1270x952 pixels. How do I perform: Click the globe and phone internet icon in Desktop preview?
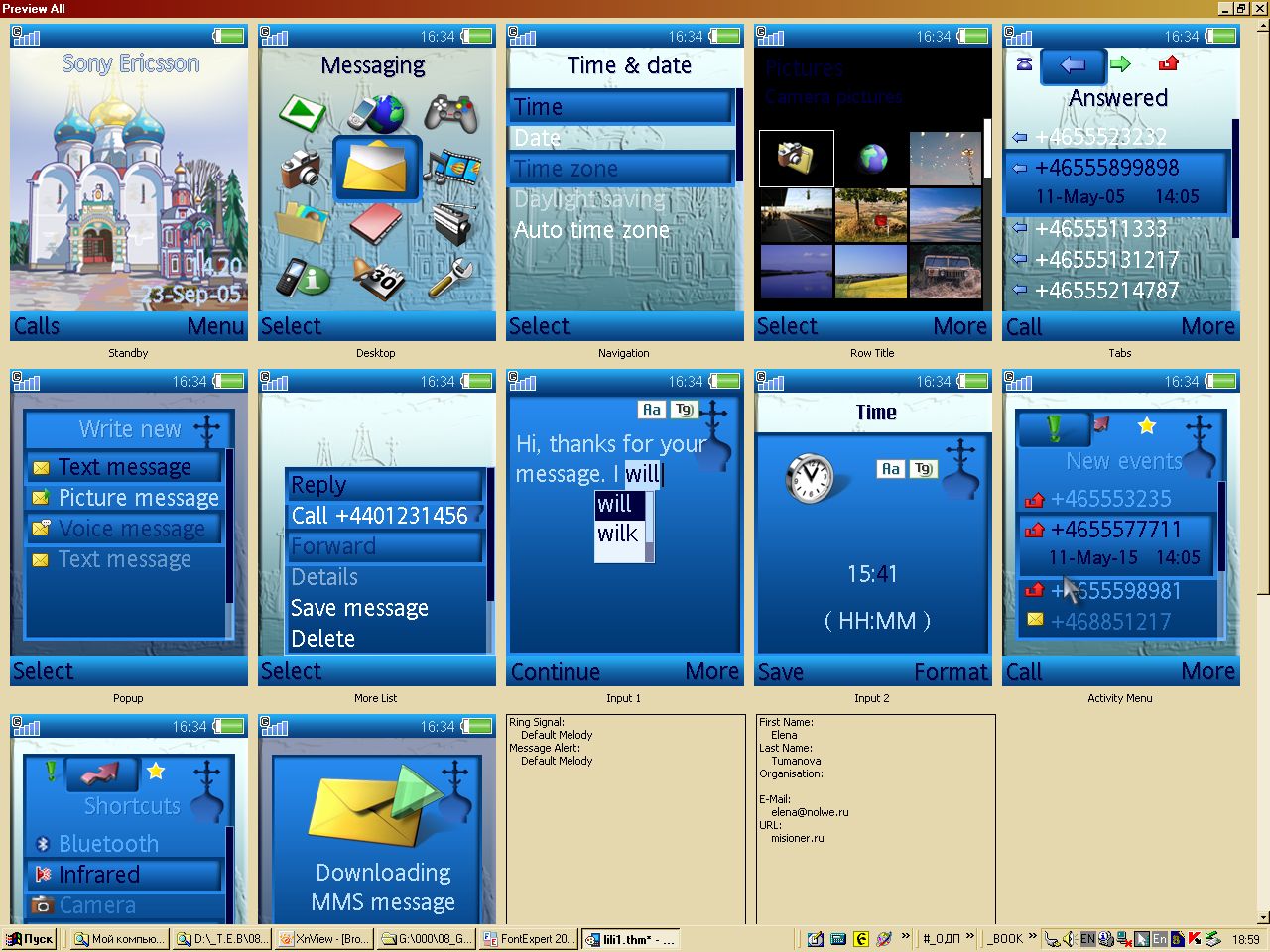pos(377,113)
